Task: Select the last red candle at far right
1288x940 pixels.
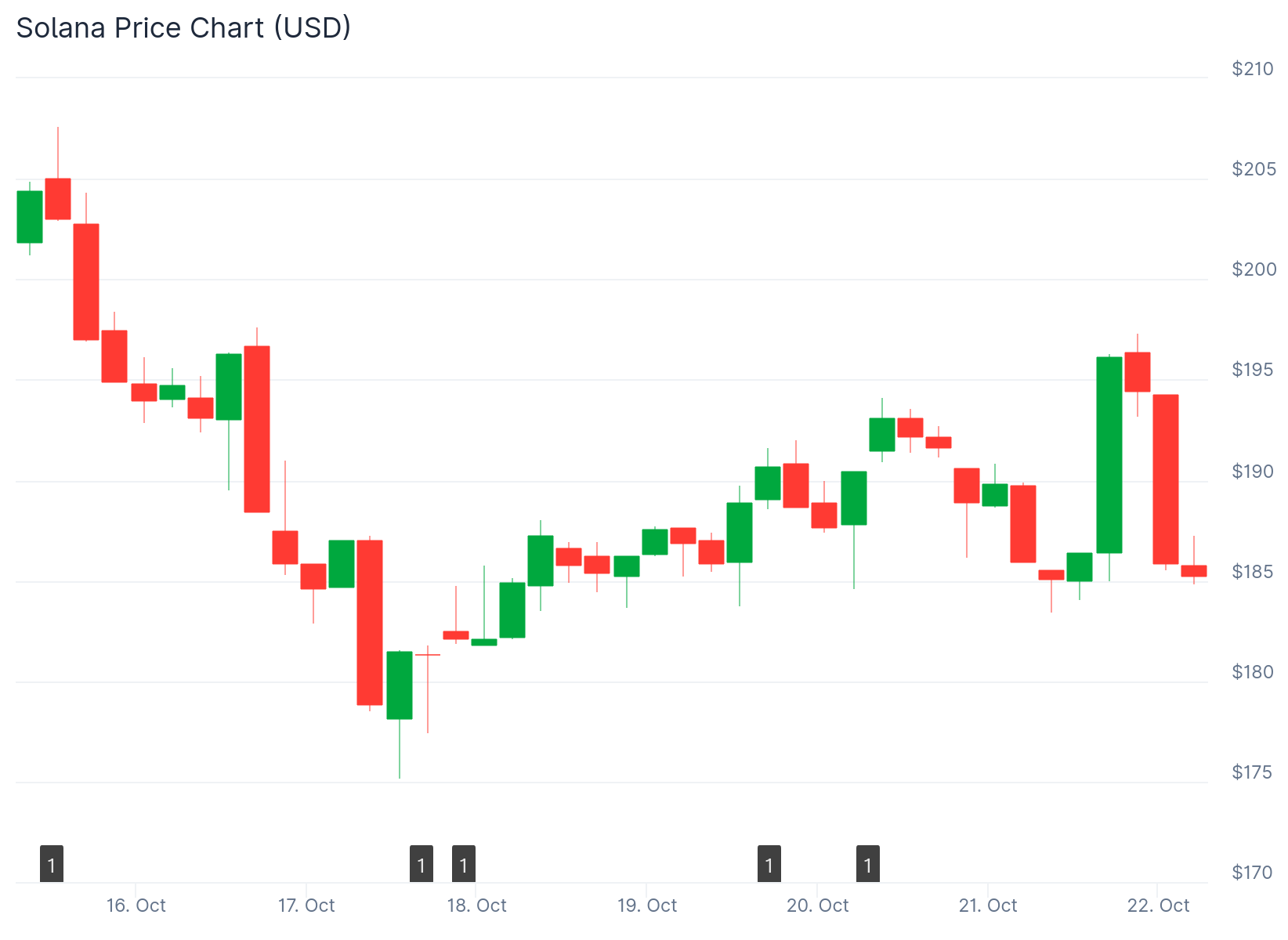Action: click(x=1194, y=570)
